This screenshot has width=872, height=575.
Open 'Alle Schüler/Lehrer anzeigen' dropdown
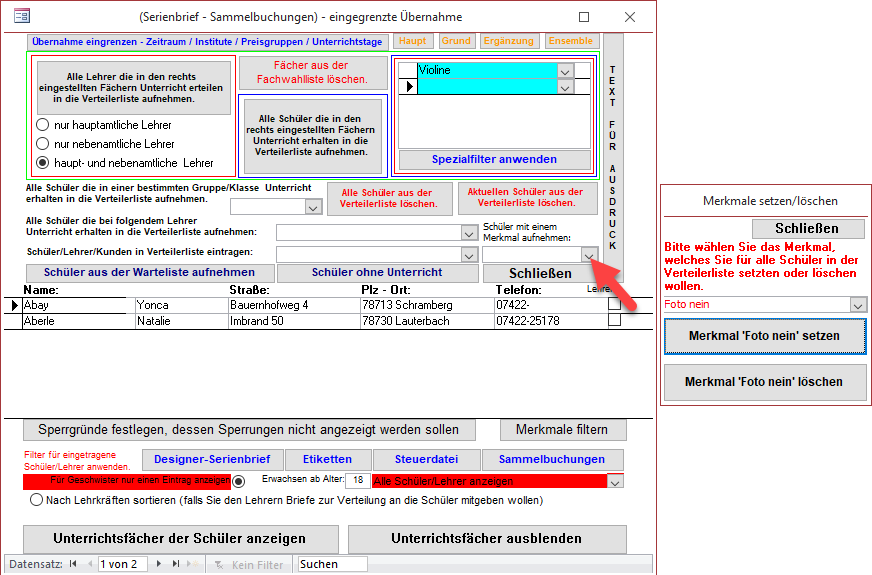[615, 481]
